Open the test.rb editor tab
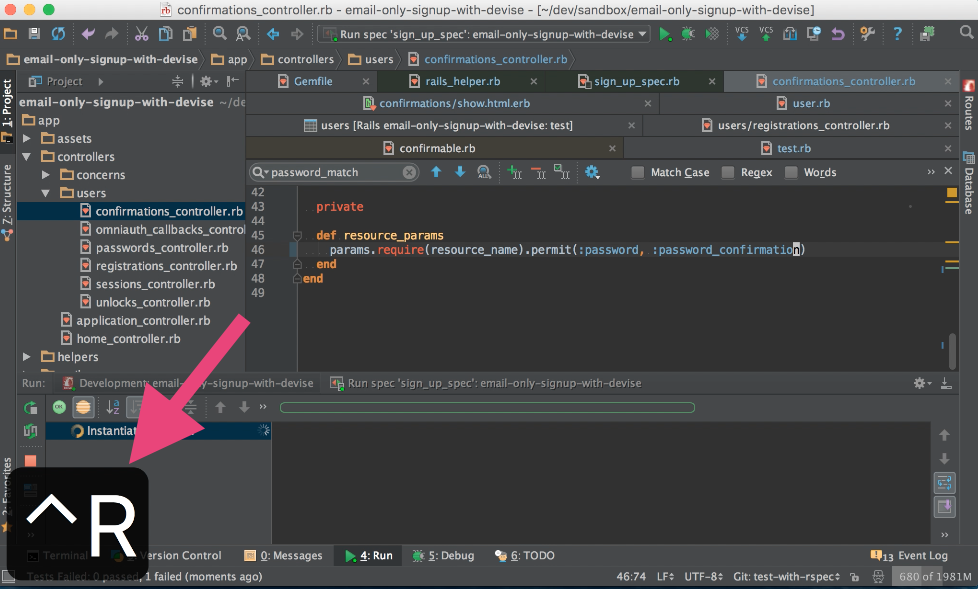The height and width of the screenshot is (589, 978). pos(793,148)
